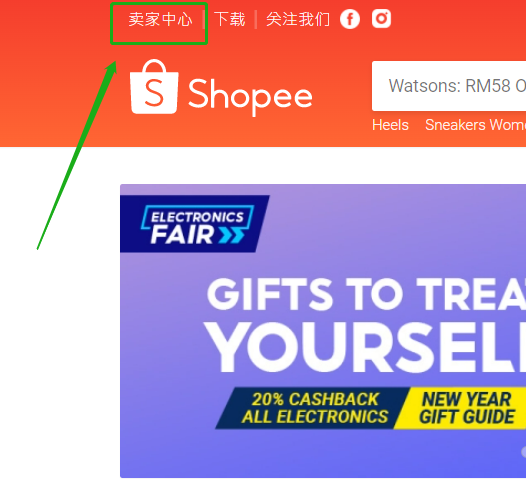Click the GIFTS TO TREAT headline
Image resolution: width=526 pixels, height=479 pixels.
coord(366,294)
